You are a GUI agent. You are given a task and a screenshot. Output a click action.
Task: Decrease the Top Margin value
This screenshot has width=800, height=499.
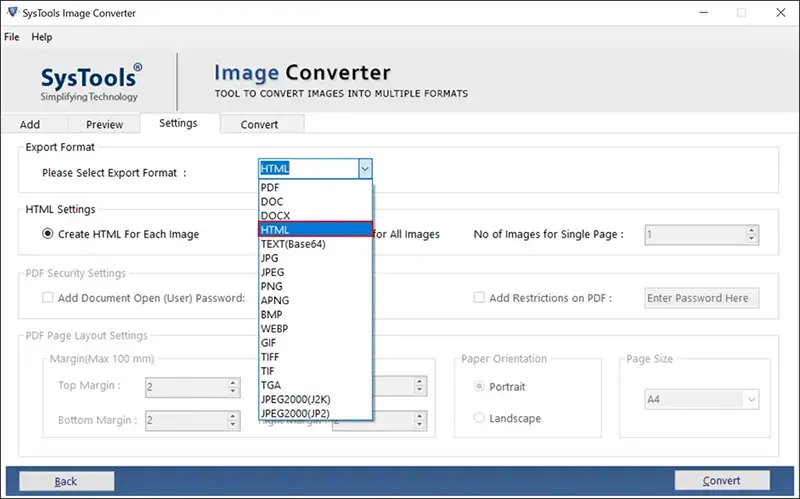[233, 392]
